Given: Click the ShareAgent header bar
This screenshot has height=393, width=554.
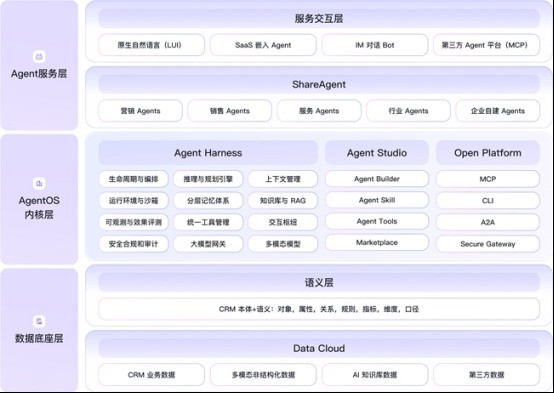Looking at the screenshot, I should pos(319,84).
